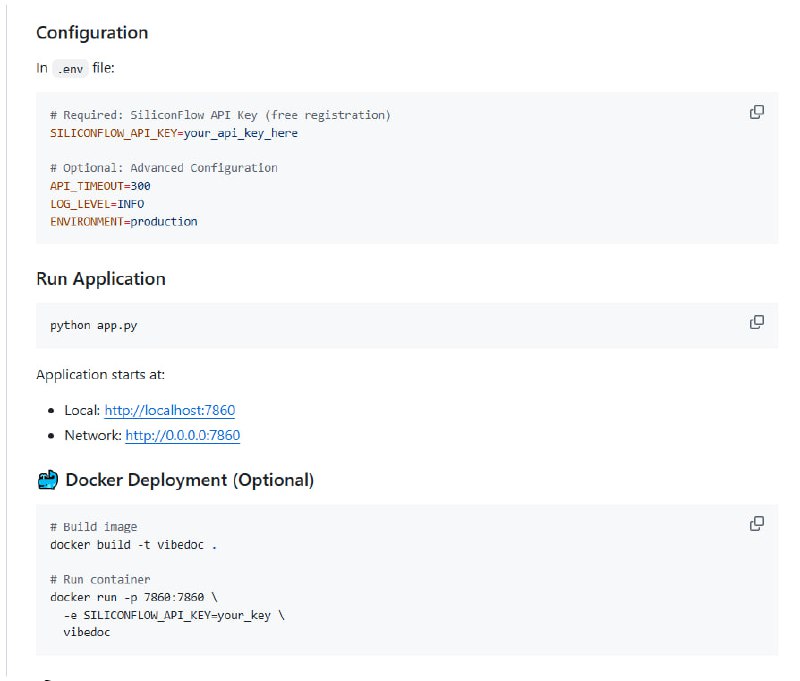Click the 'Application starts at:' text
This screenshot has width=800, height=681.
[x=100, y=375]
